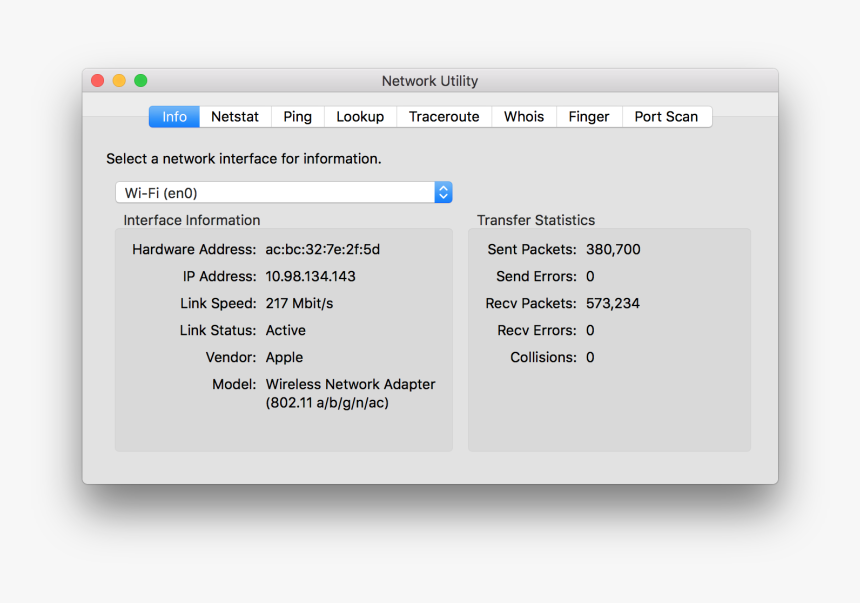Click the Collisions label
The height and width of the screenshot is (603, 860).
[544, 357]
